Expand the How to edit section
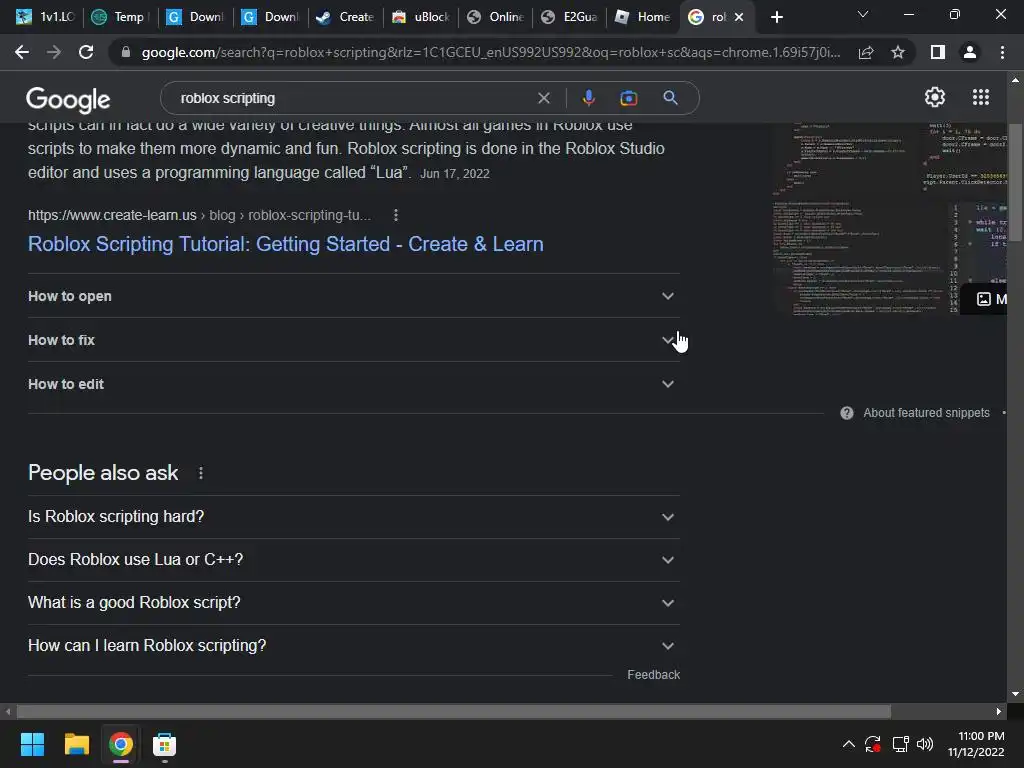The width and height of the screenshot is (1024, 768). pyautogui.click(x=353, y=384)
